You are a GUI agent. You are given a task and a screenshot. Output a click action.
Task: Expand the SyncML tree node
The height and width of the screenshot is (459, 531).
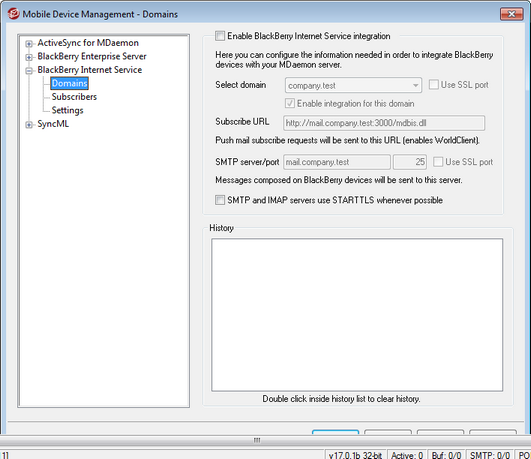coord(29,125)
